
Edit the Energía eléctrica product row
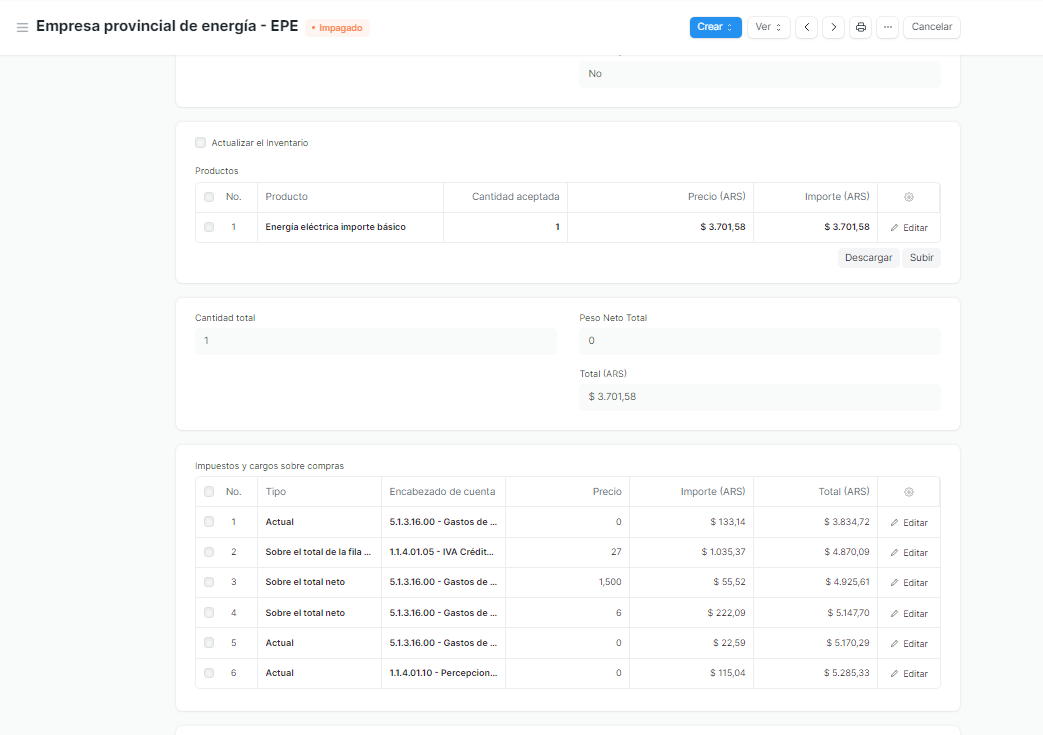(909, 227)
